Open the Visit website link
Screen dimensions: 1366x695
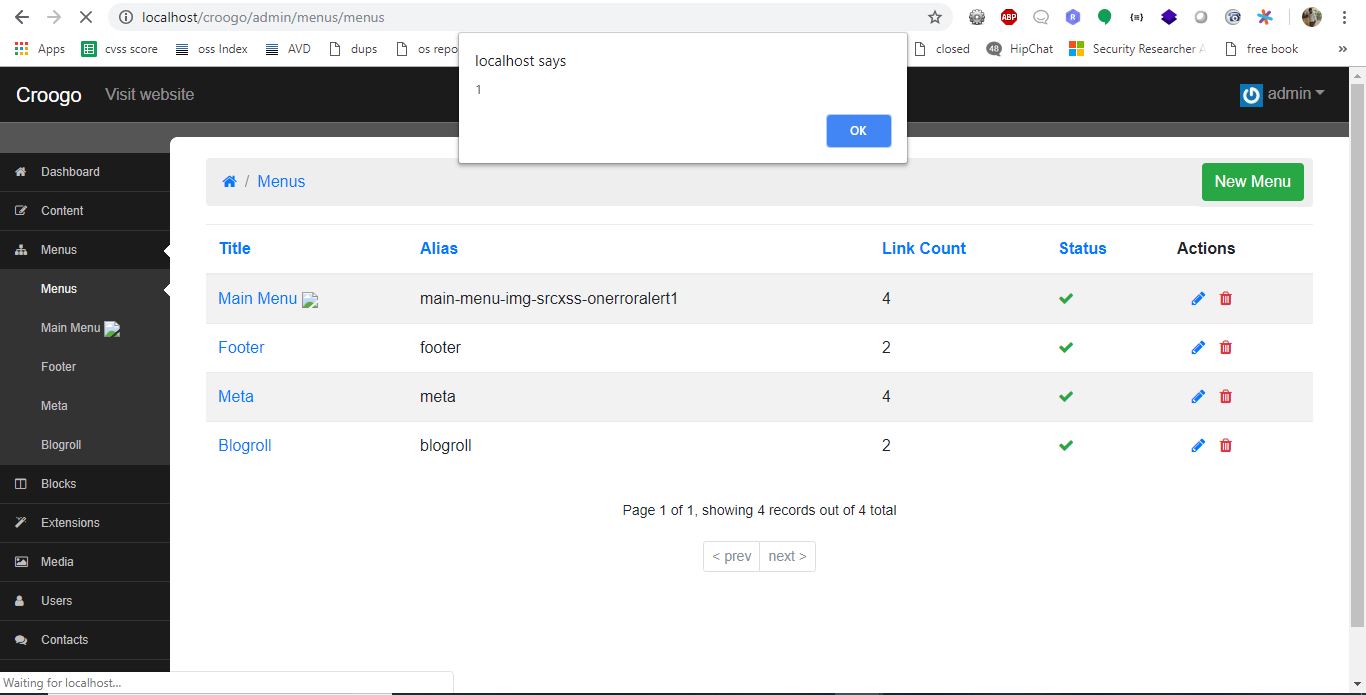150,95
